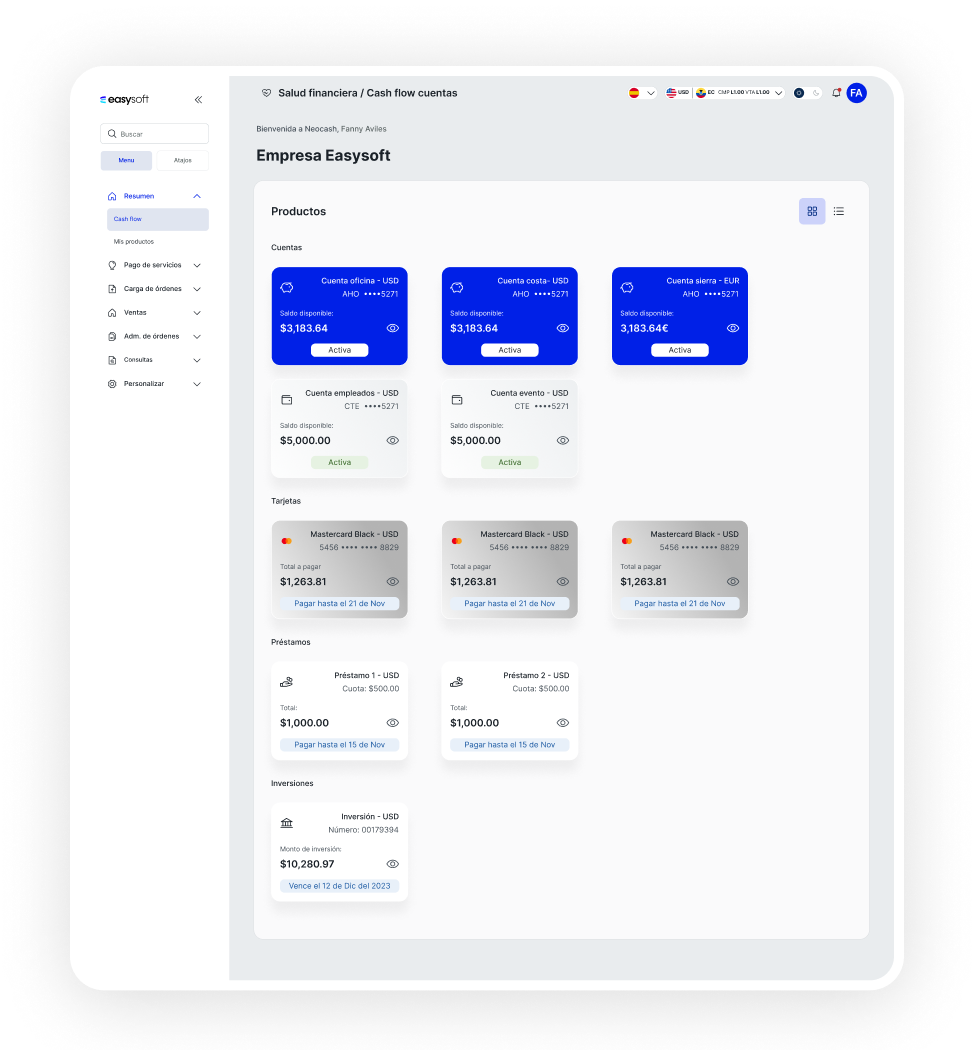Click Activa button on Cuenta sierra

(x=679, y=350)
